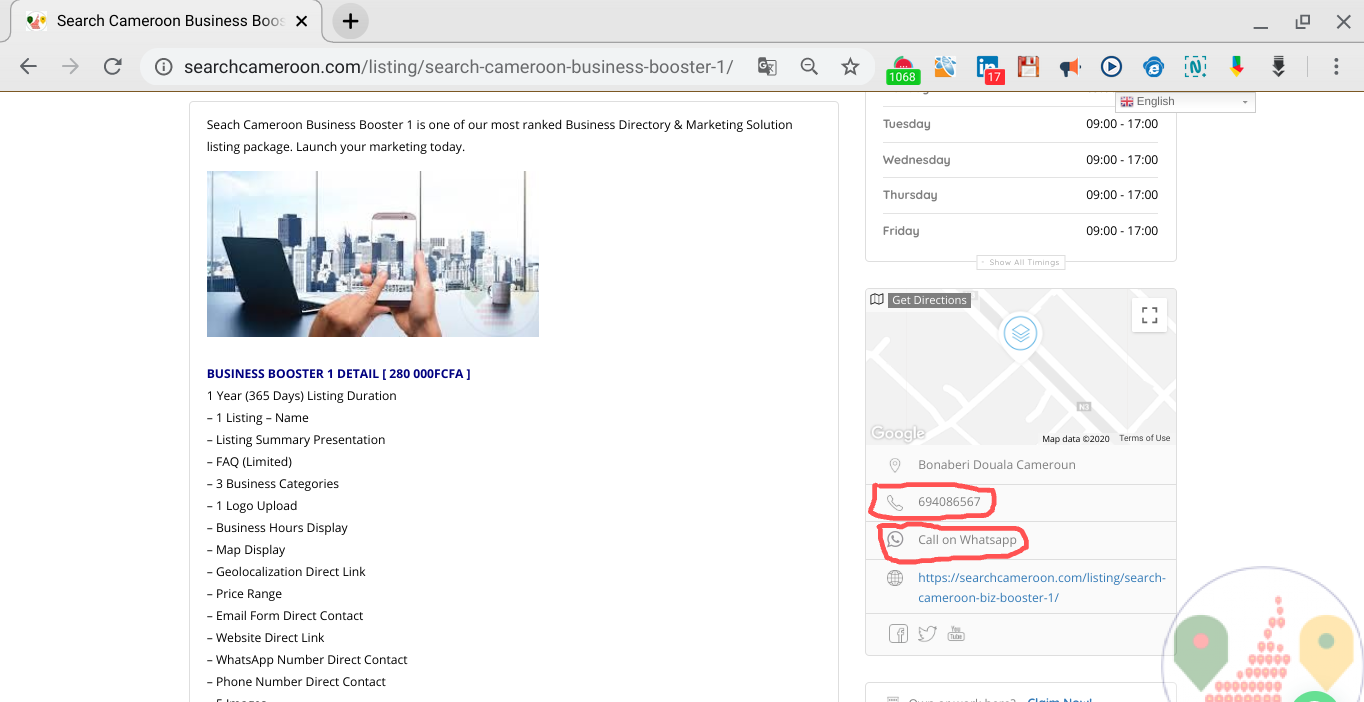Go back to the previous page
The image size is (1364, 702).
pos(28,67)
